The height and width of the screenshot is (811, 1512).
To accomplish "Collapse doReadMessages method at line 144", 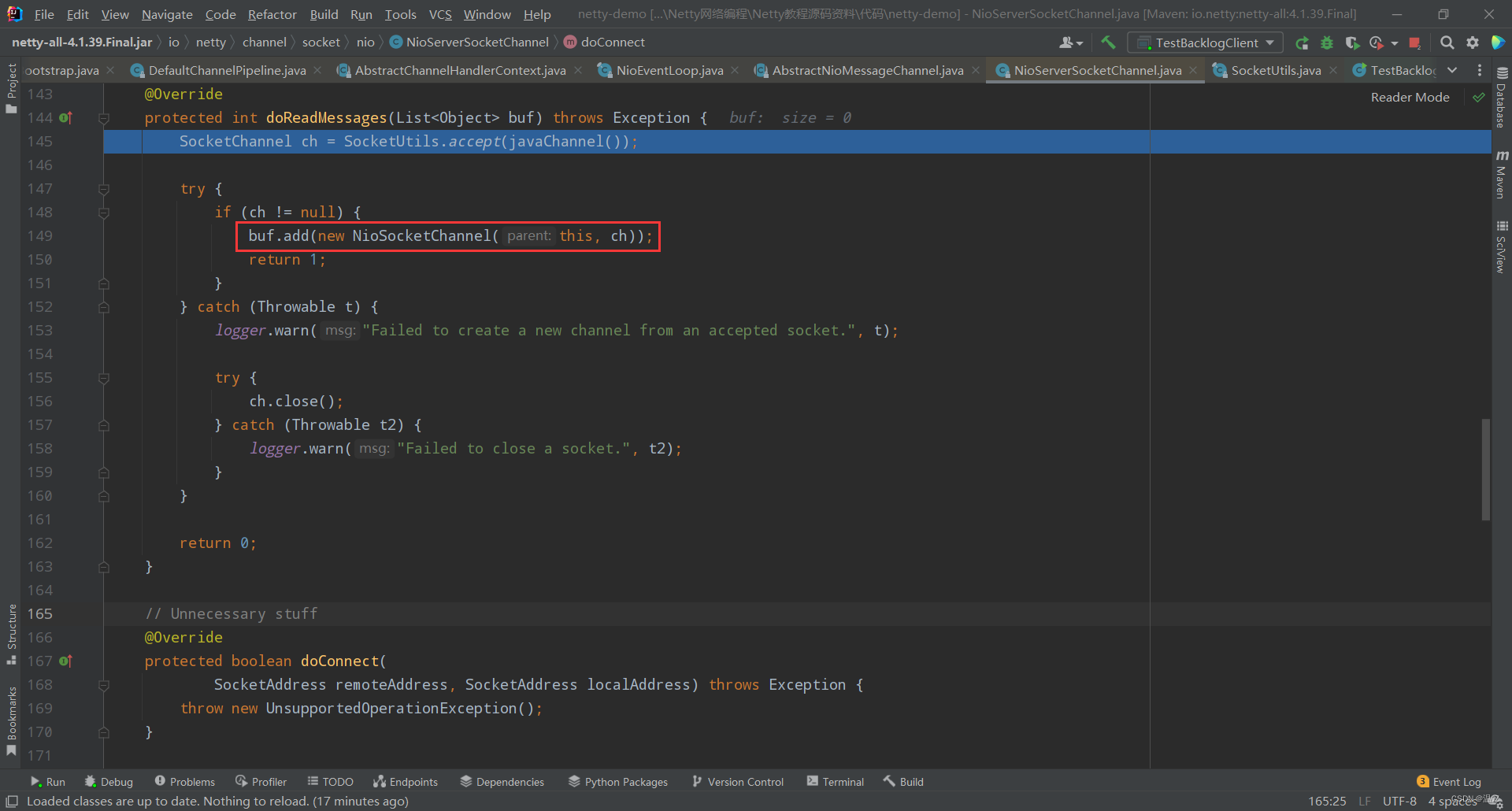I will tap(103, 118).
